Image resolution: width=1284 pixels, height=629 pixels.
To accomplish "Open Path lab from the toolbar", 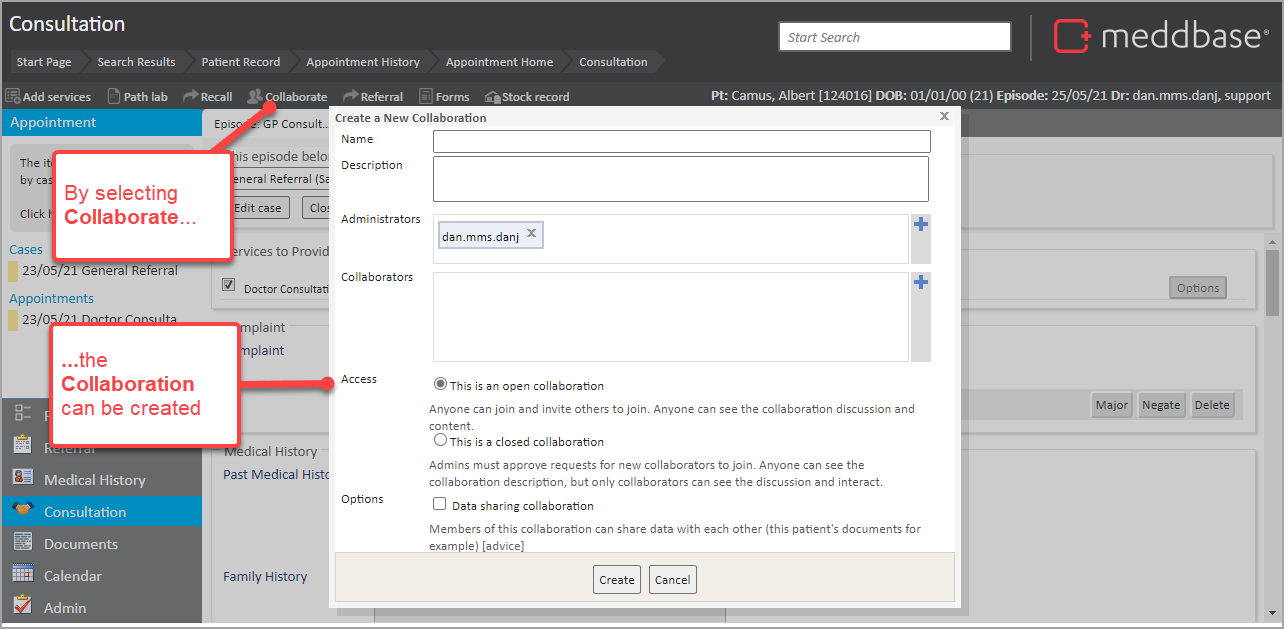I will coord(114,97).
